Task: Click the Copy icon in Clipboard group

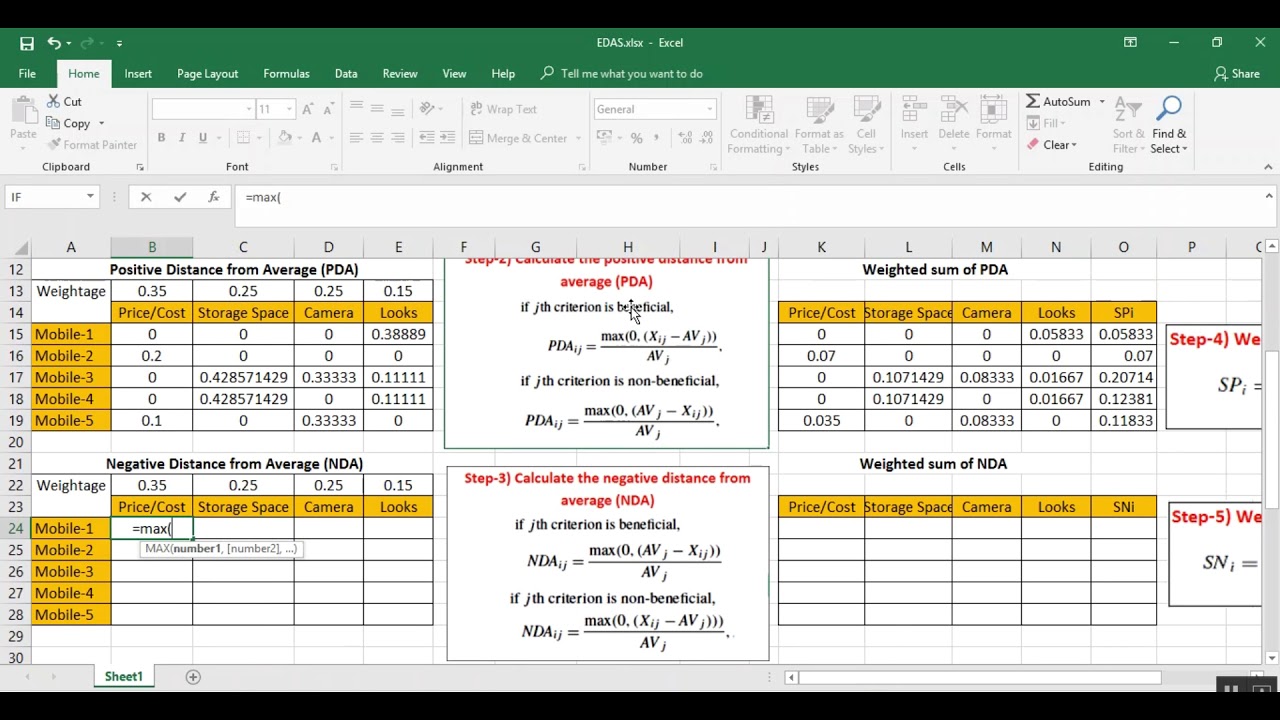Action: point(54,123)
